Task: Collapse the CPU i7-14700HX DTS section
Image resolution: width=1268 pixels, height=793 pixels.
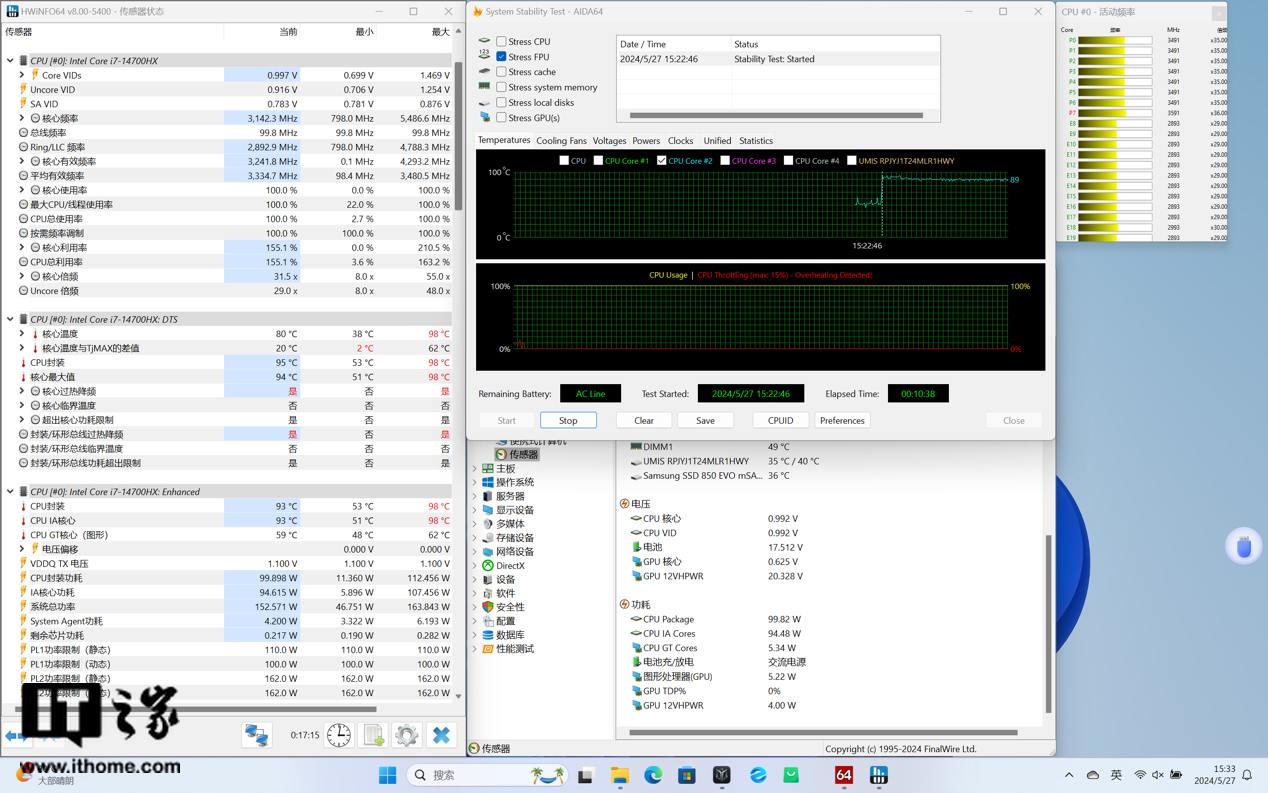Action: pos(10,320)
